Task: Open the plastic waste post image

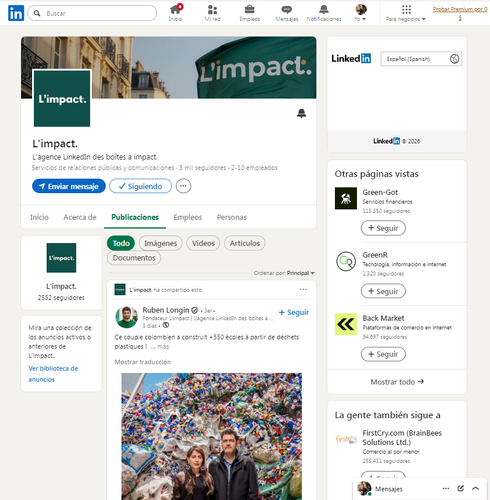Action: coord(212,436)
